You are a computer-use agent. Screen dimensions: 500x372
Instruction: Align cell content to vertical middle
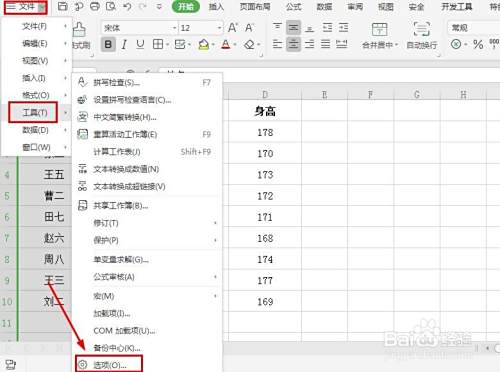293,28
